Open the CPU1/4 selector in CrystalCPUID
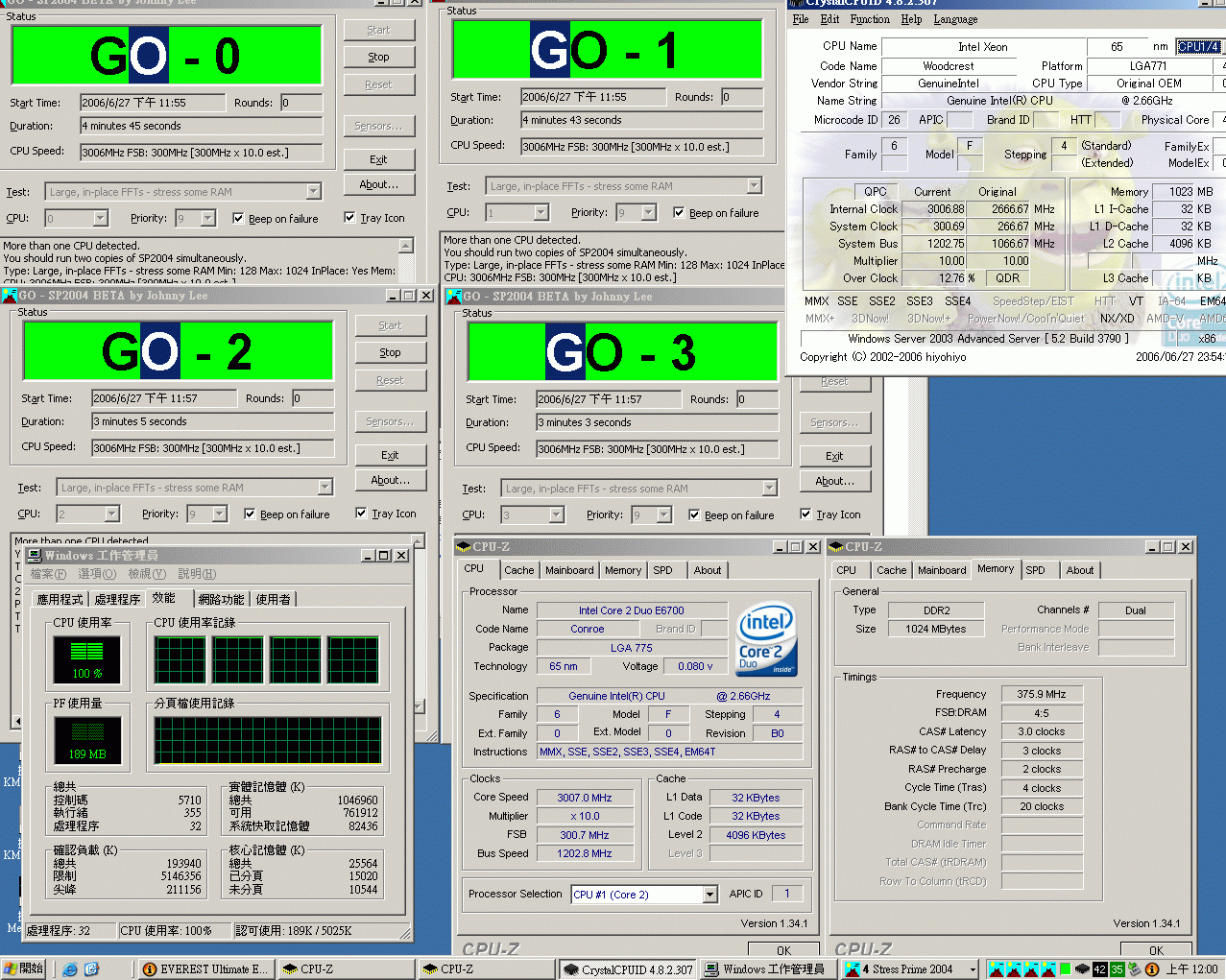 (1199, 46)
